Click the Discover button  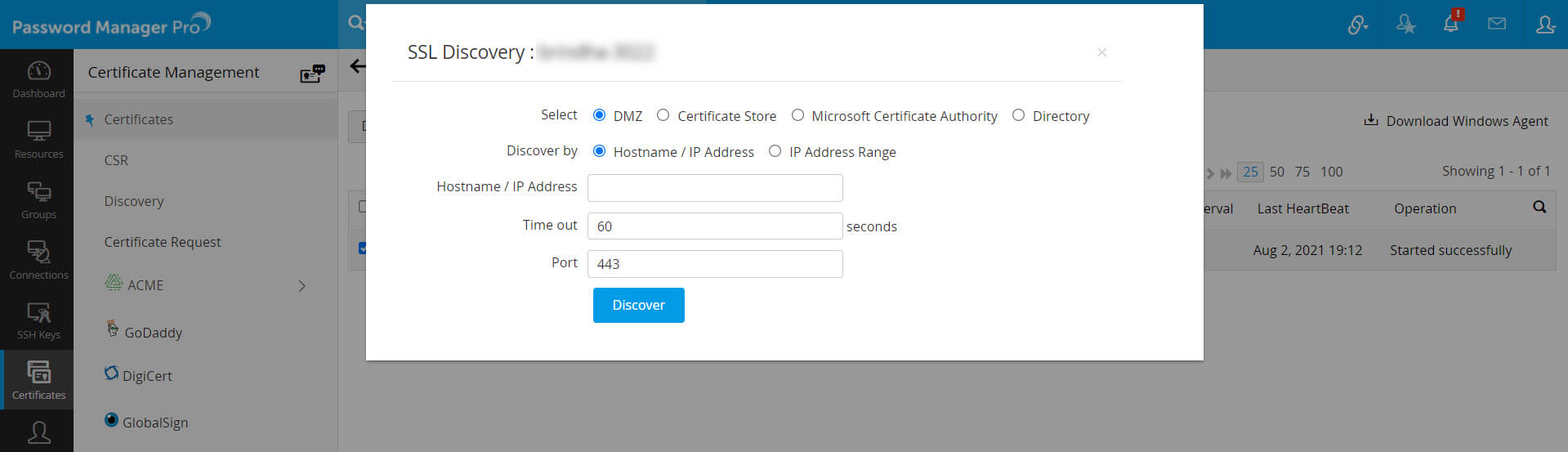pos(639,305)
